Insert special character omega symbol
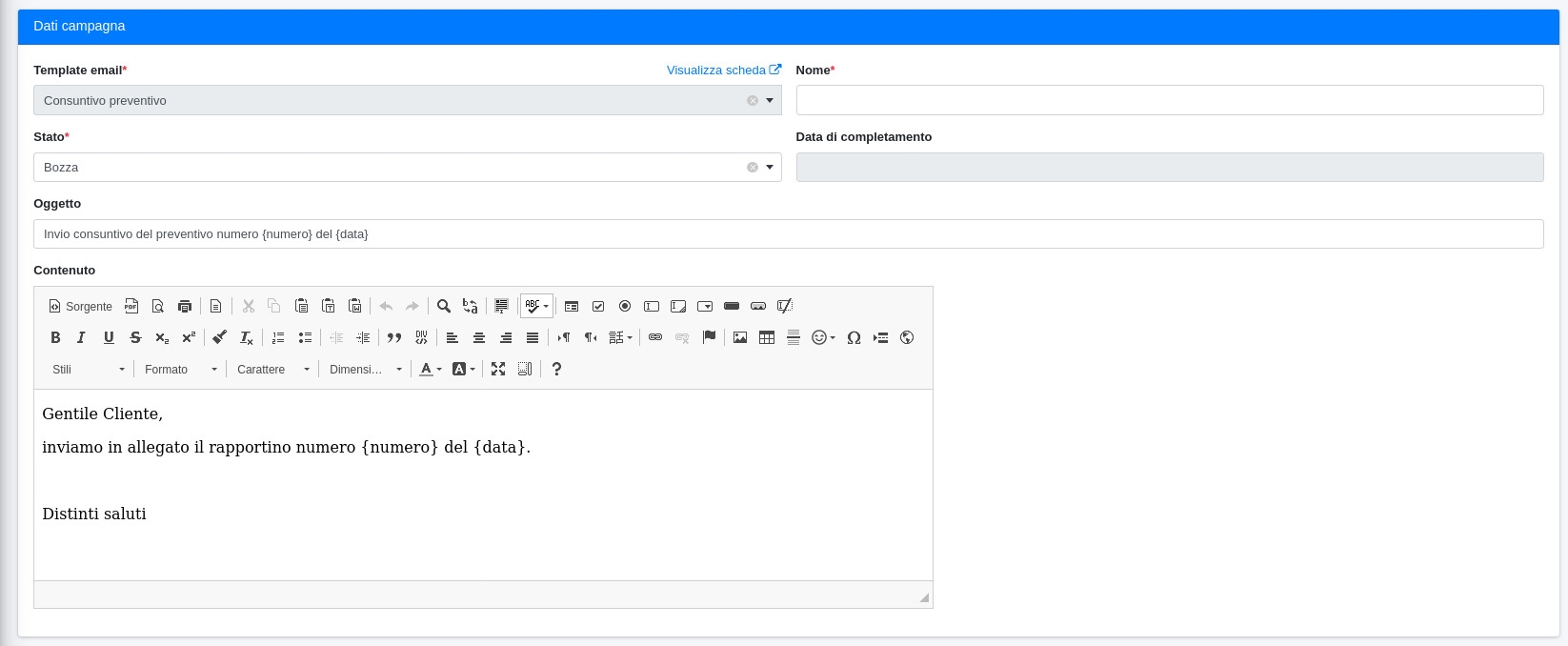 (854, 337)
